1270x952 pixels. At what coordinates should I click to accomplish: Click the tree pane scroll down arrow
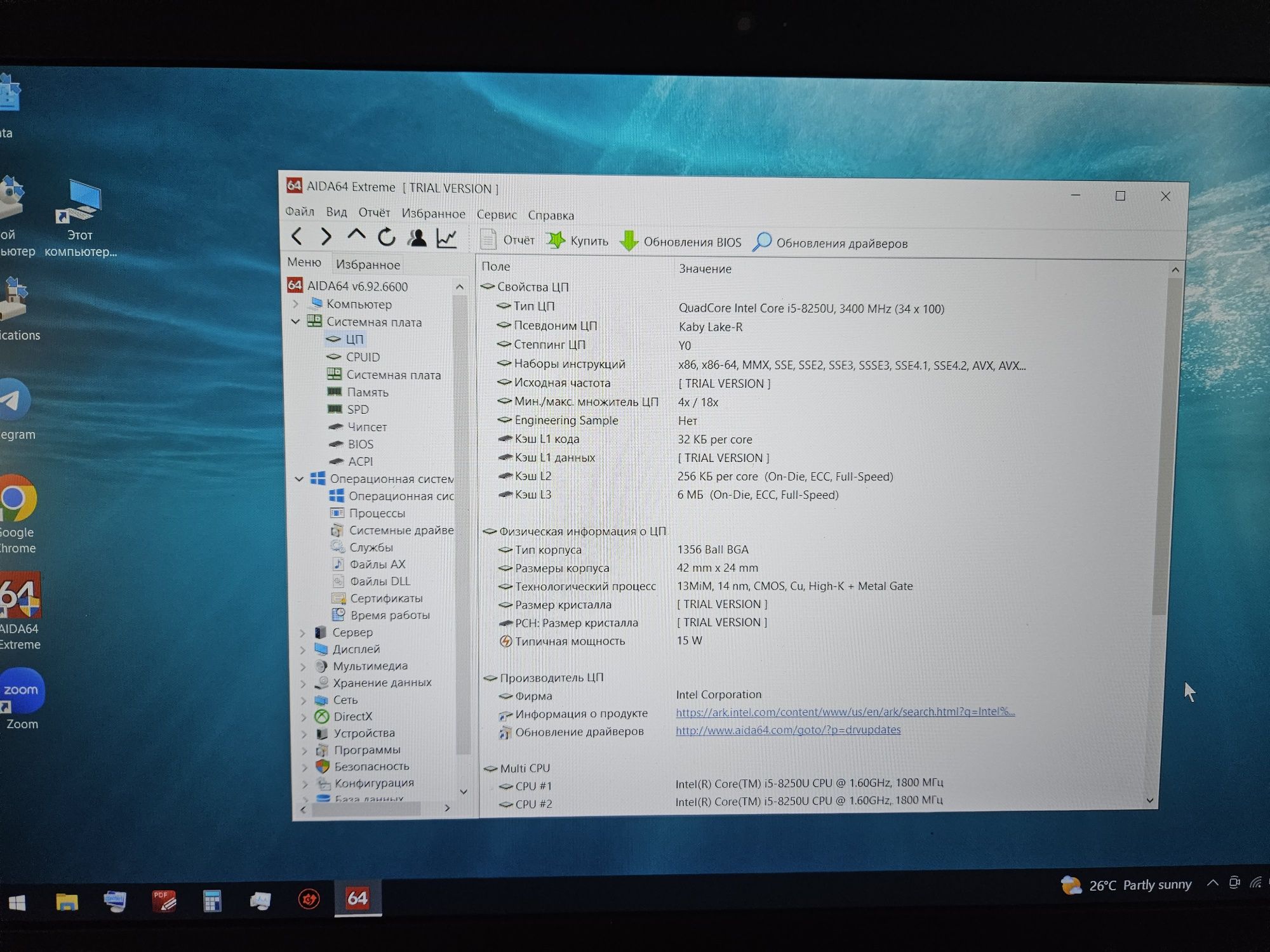464,791
